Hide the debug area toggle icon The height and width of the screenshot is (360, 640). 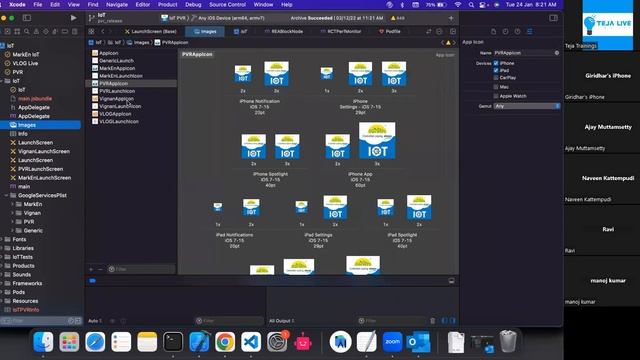pos(451,281)
